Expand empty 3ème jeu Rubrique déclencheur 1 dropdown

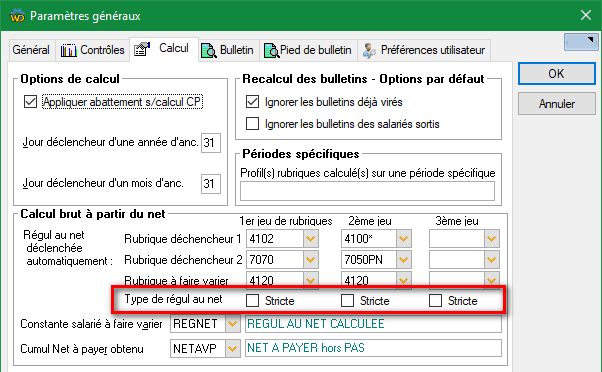tap(492, 239)
